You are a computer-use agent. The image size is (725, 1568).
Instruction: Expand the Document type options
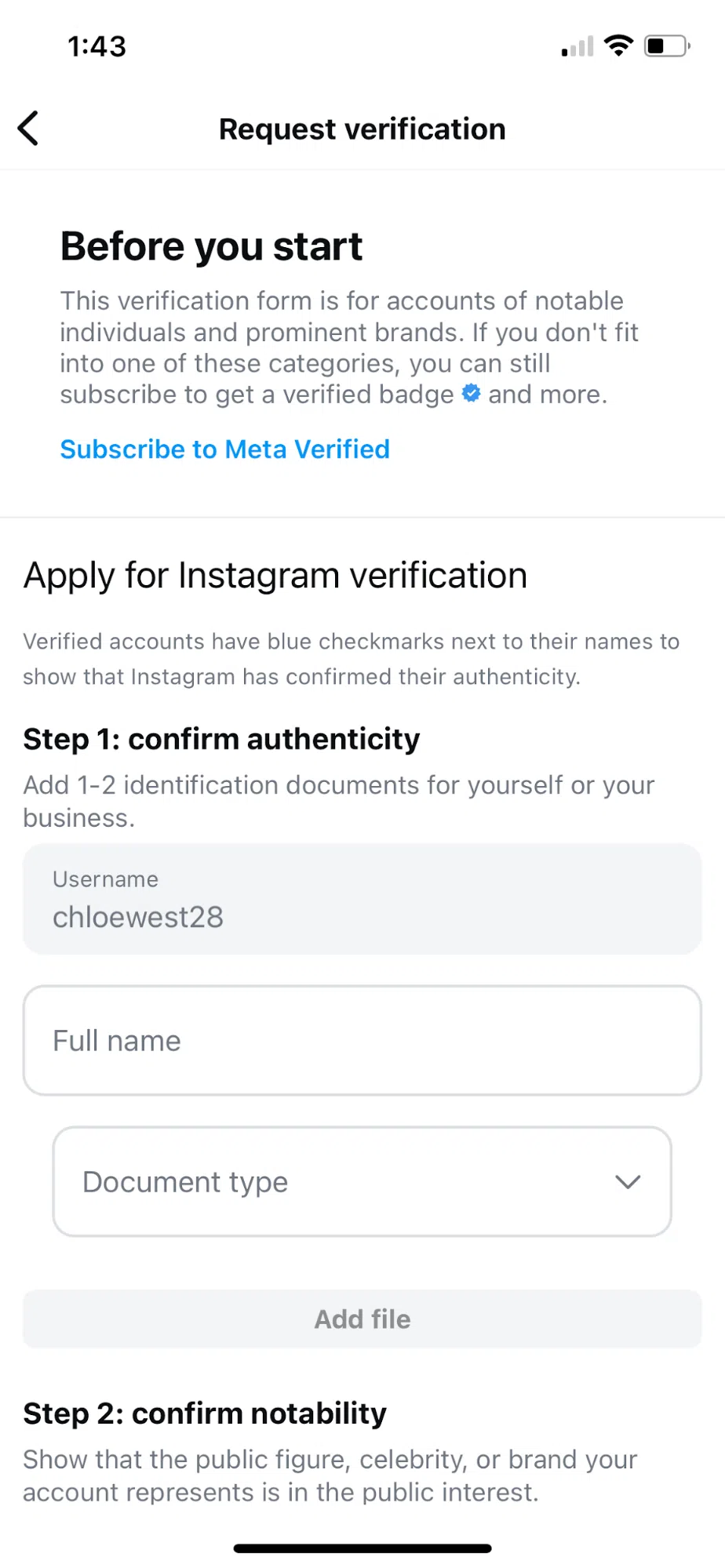(x=362, y=1181)
